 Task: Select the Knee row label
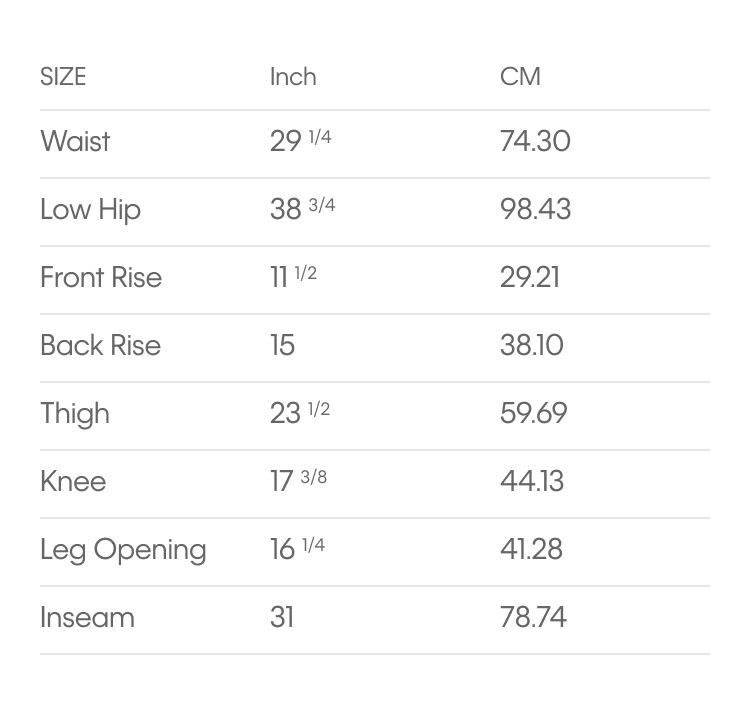pyautogui.click(x=73, y=481)
